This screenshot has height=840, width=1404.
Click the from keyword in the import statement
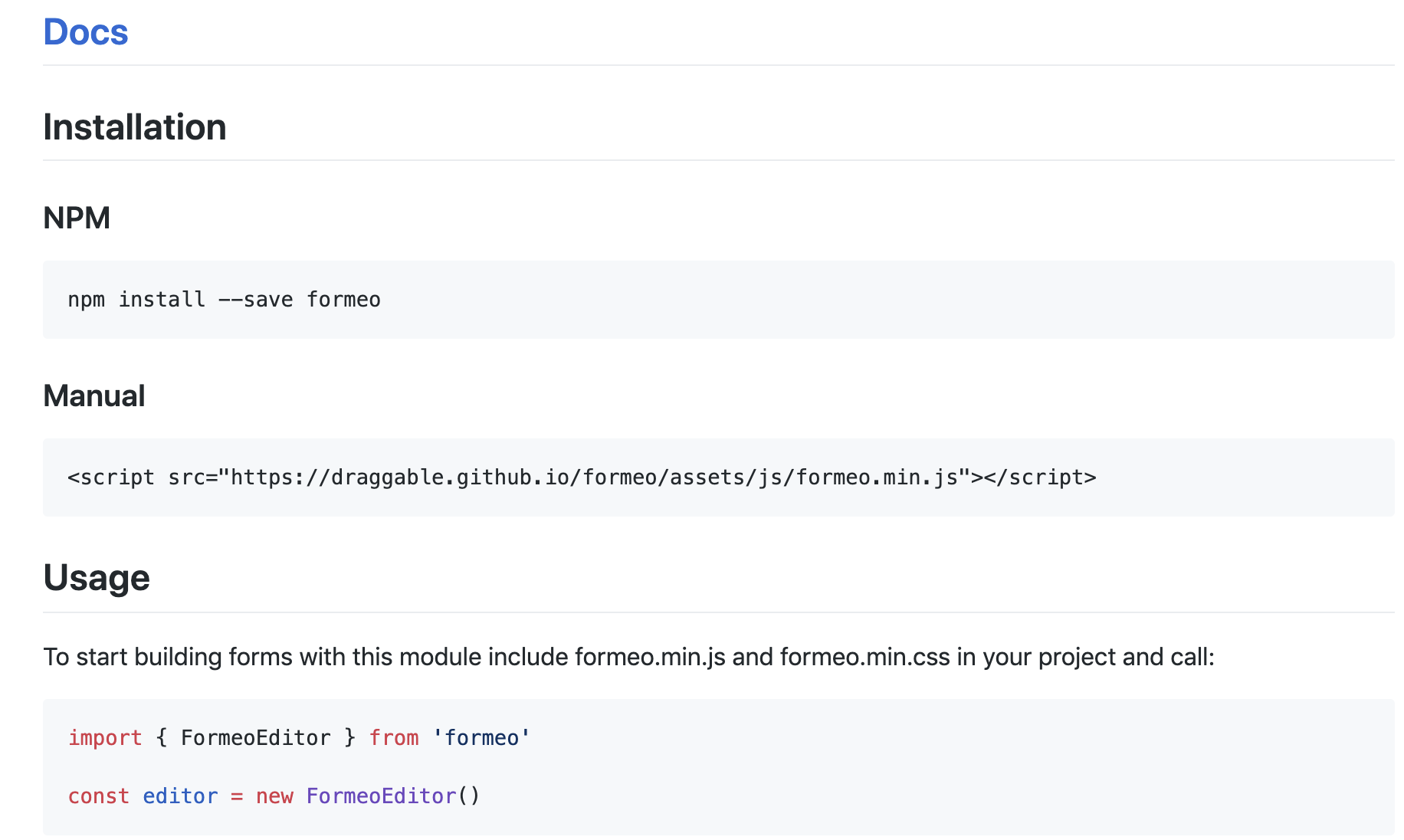[x=394, y=737]
